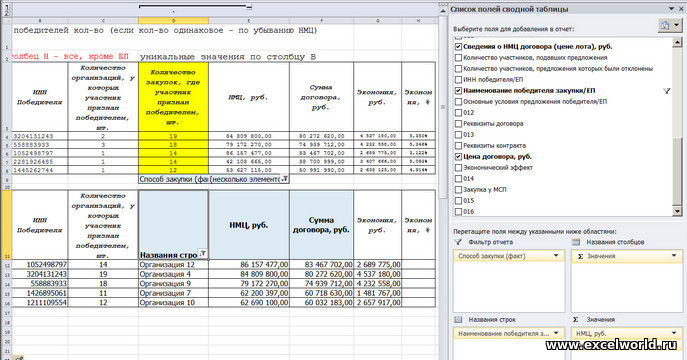The width and height of the screenshot is (687, 360).
Task: Open the (несколько элементов) report filter dropdown
Action: (285, 179)
